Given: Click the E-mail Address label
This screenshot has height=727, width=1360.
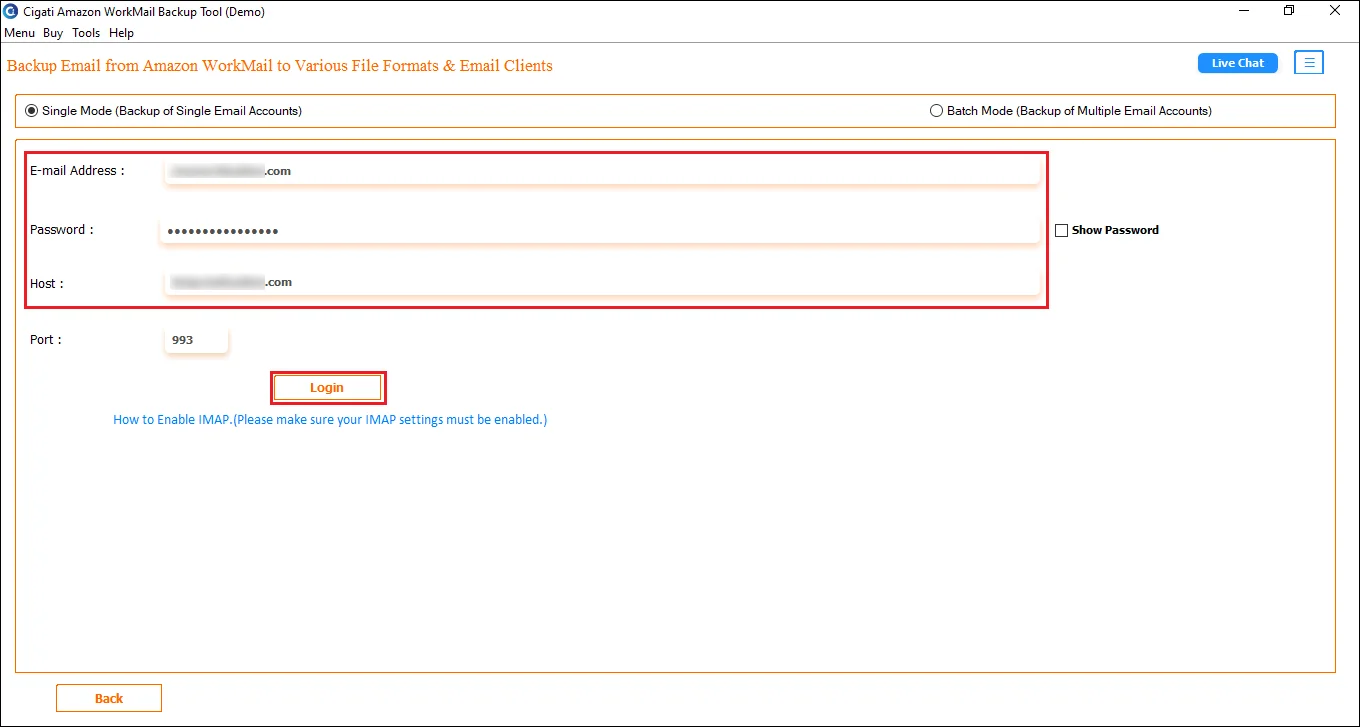Looking at the screenshot, I should (x=77, y=171).
